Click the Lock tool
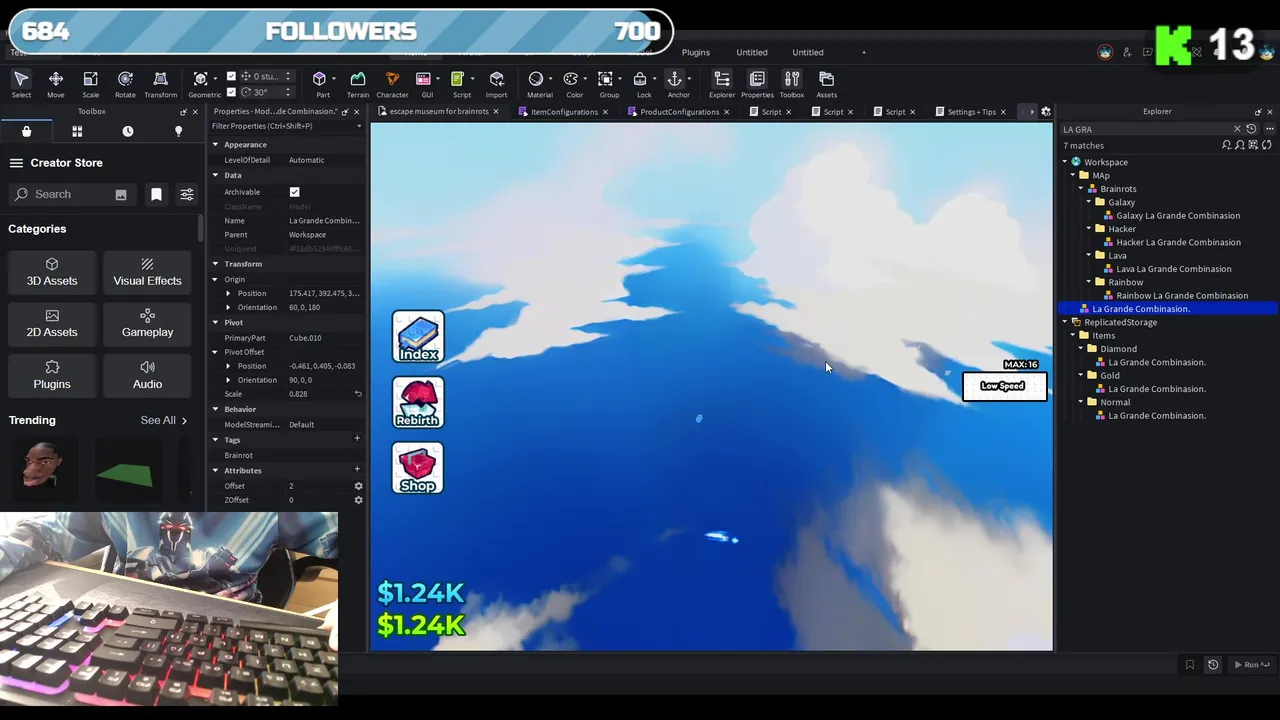1280x720 pixels. (x=643, y=84)
